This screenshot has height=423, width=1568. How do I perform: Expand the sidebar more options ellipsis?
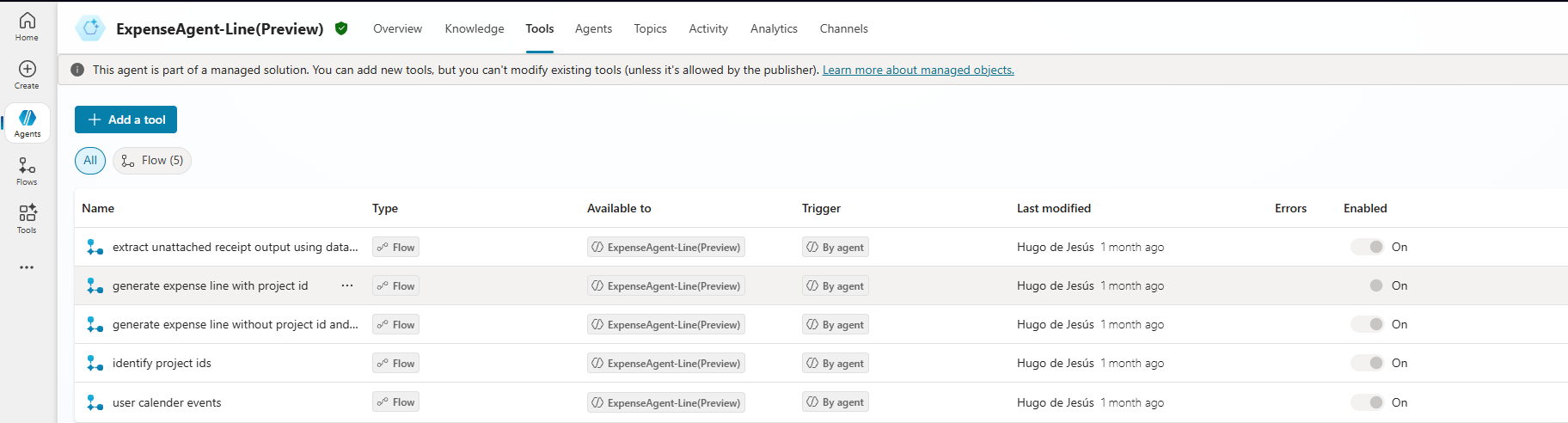pyautogui.click(x=27, y=267)
